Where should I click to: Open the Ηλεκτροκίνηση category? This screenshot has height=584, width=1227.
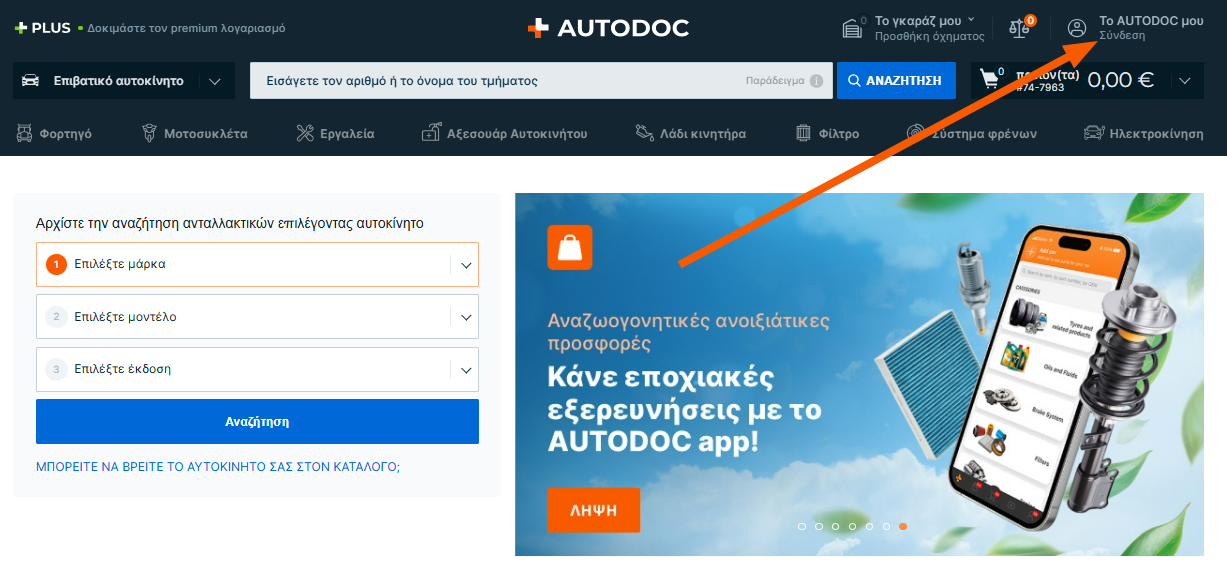coord(1144,133)
